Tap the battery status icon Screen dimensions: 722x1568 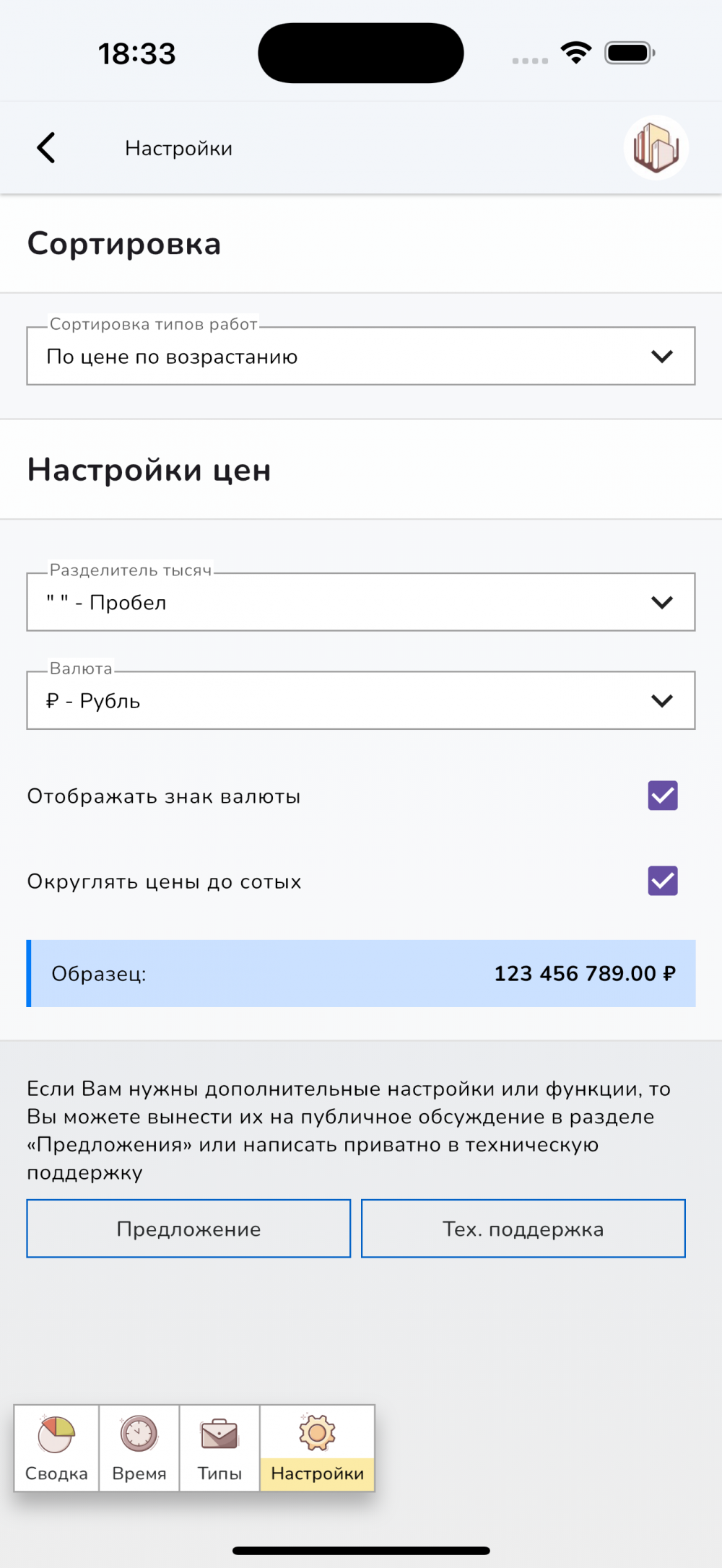pos(629,53)
